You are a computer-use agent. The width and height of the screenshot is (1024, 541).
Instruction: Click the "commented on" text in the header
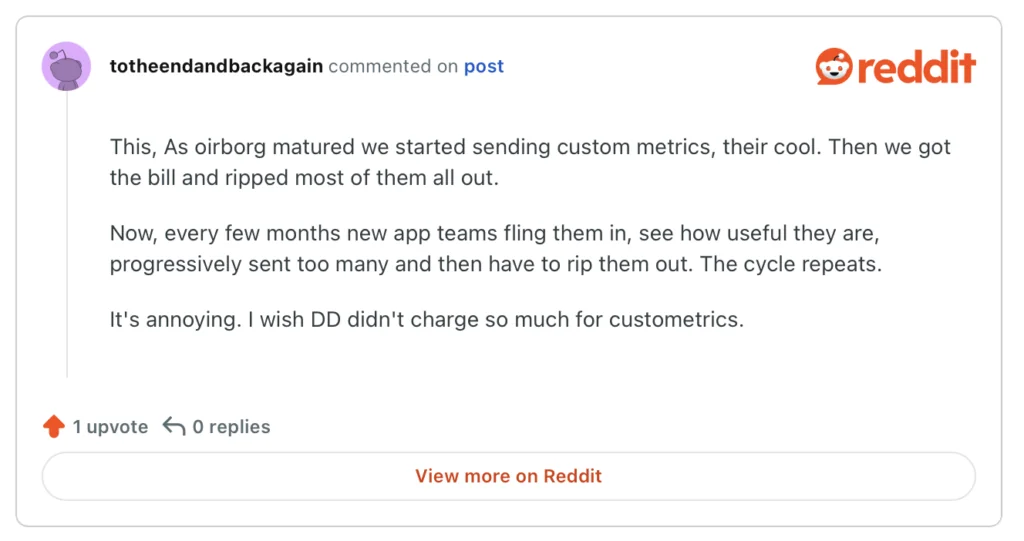pyautogui.click(x=393, y=67)
